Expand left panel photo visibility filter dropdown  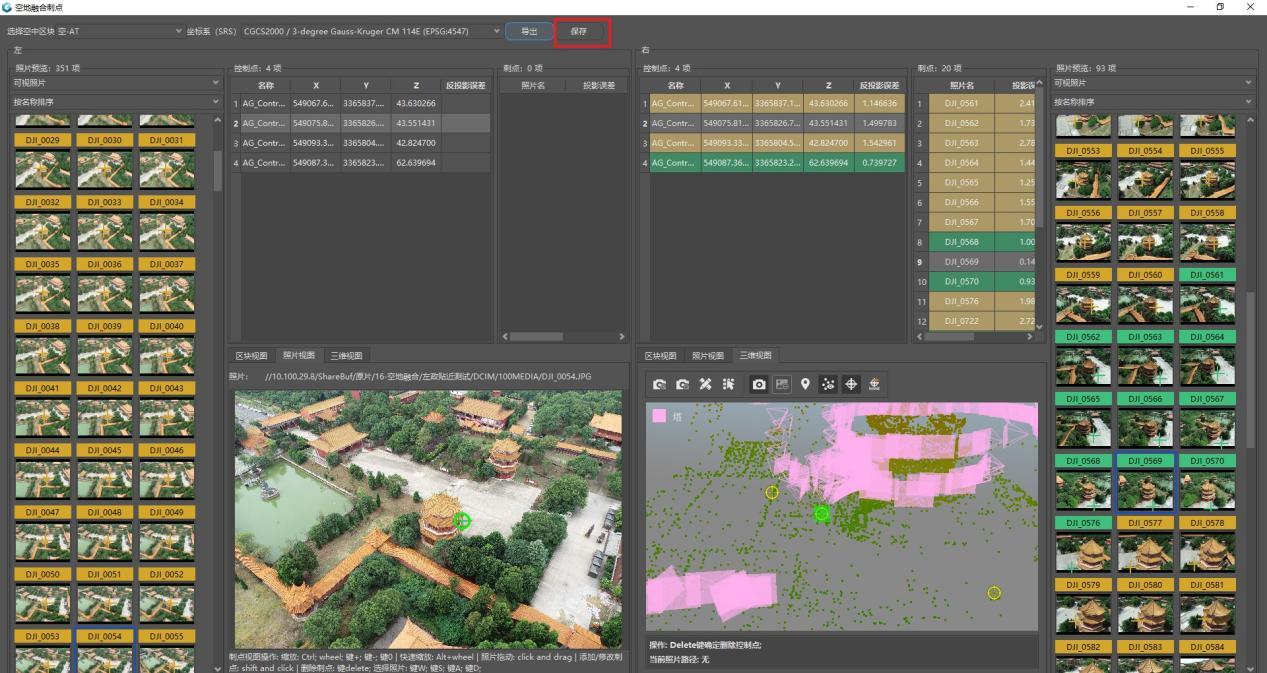point(116,82)
